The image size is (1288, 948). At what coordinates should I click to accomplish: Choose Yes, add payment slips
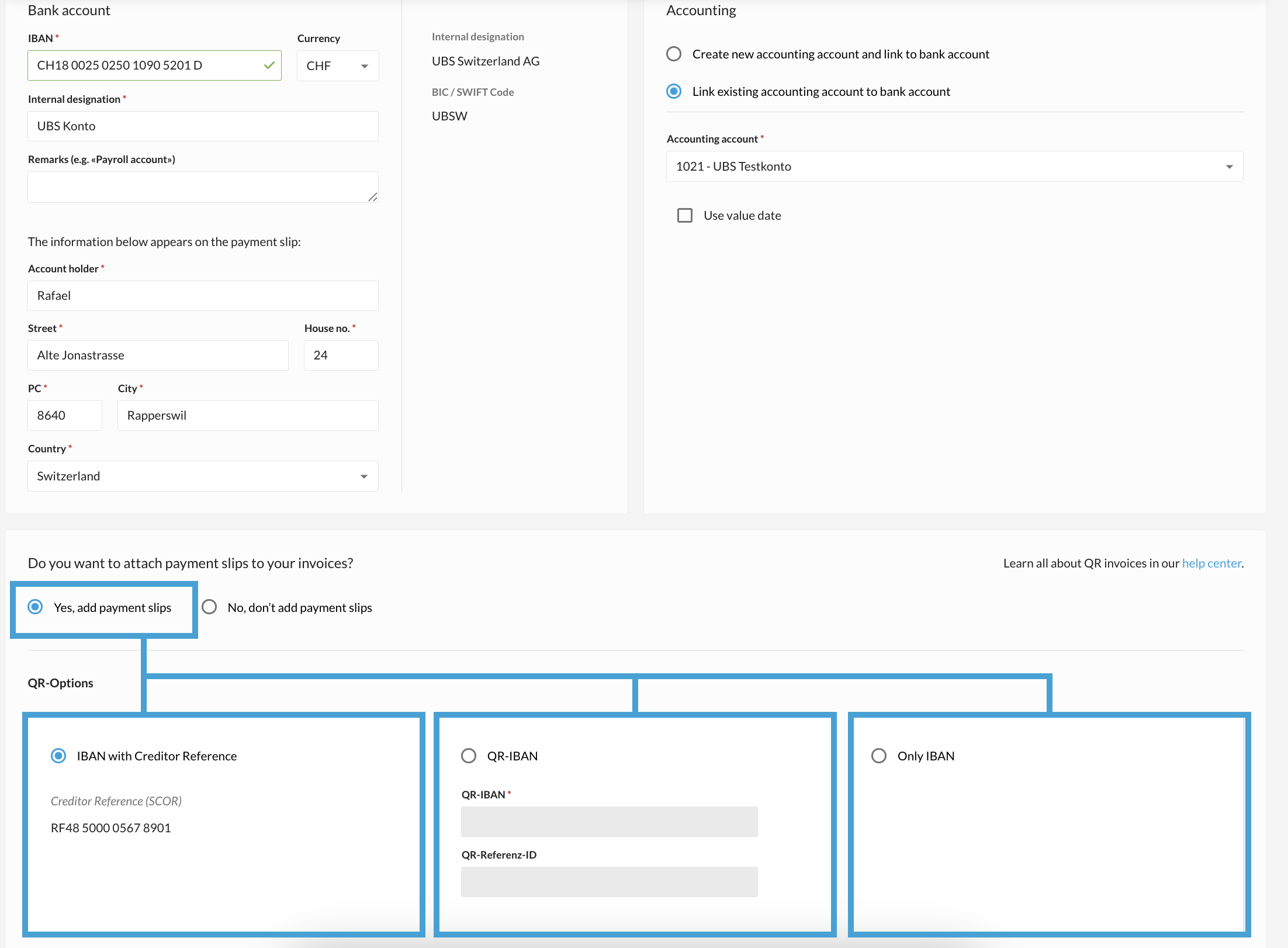coord(36,607)
